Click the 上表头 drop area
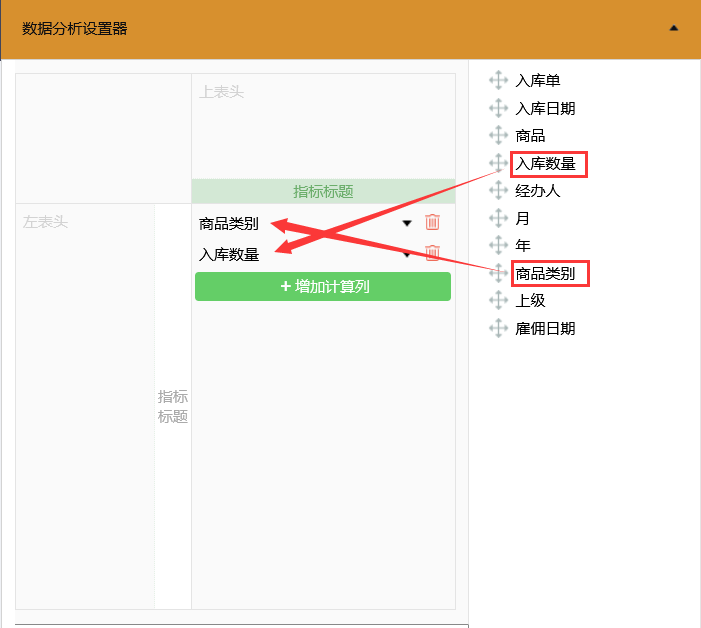Viewport: 701px width, 628px height. click(x=323, y=126)
